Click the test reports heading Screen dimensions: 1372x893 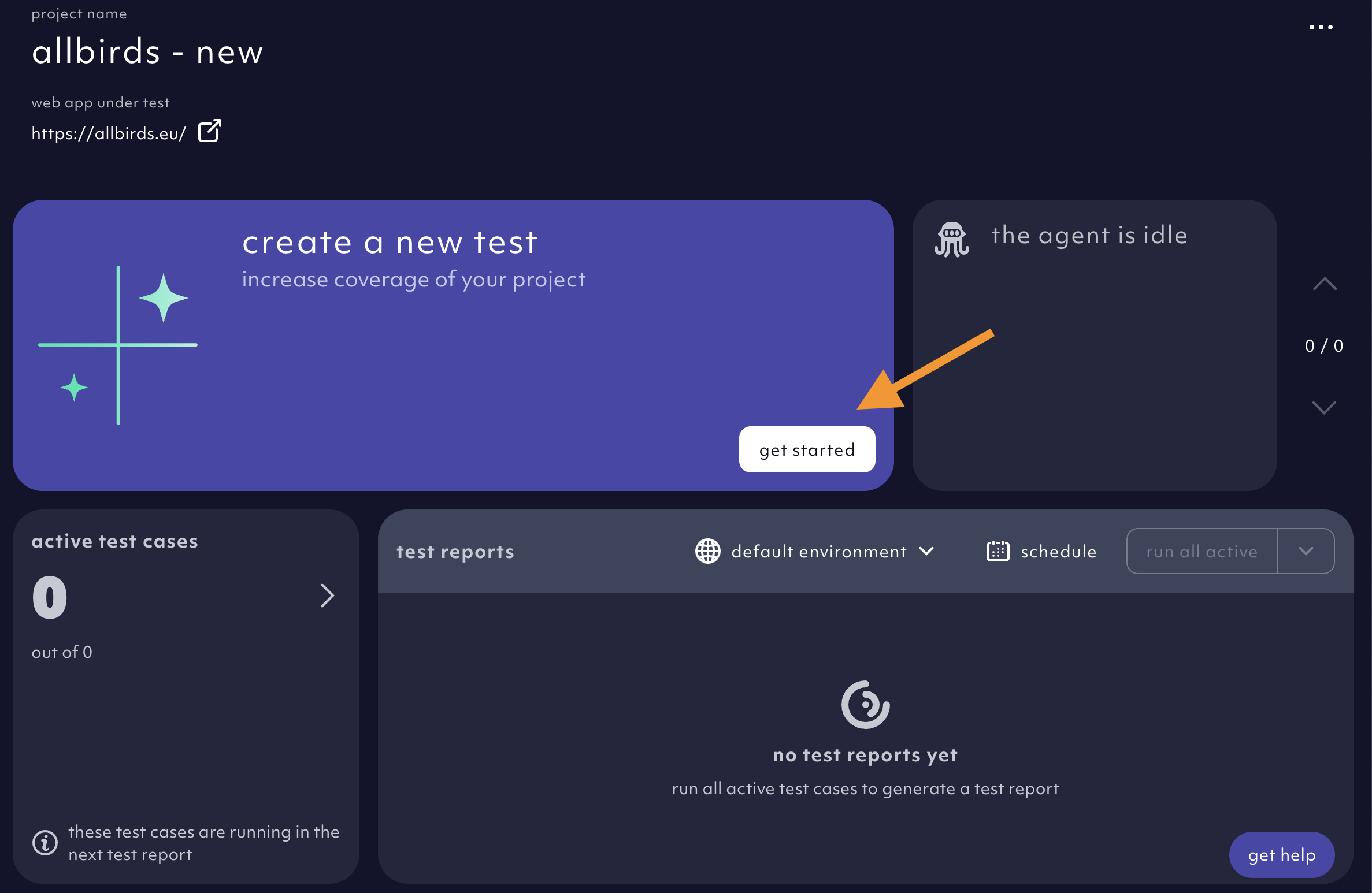click(x=455, y=552)
